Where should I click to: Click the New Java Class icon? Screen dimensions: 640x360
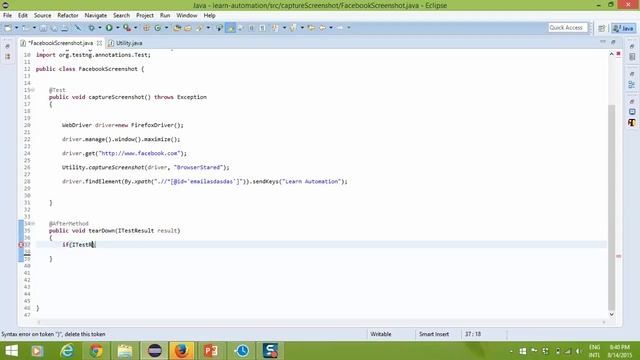point(158,28)
